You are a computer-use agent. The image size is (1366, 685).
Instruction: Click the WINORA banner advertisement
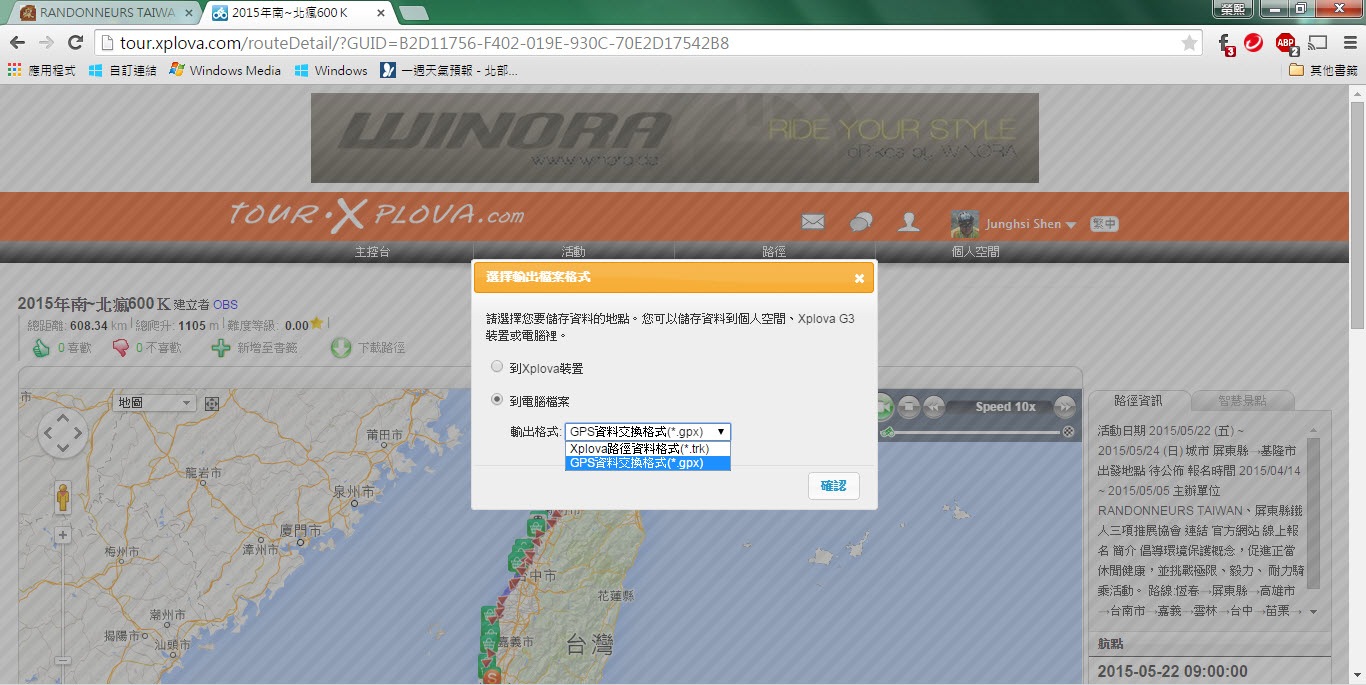point(674,138)
